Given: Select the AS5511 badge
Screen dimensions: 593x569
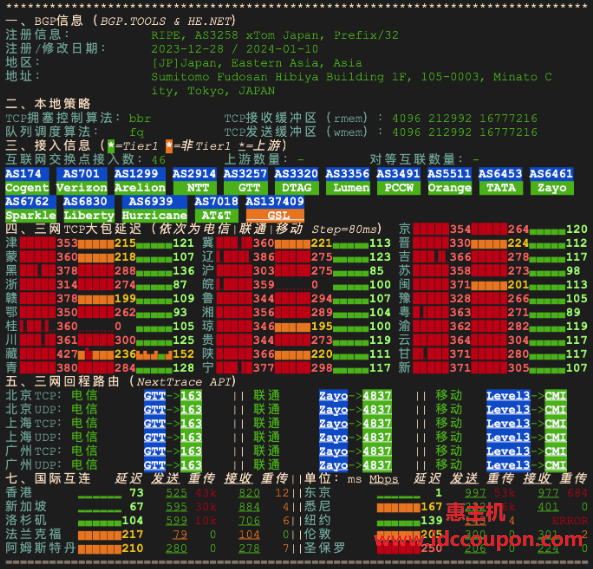Looking at the screenshot, I should coord(449,174).
